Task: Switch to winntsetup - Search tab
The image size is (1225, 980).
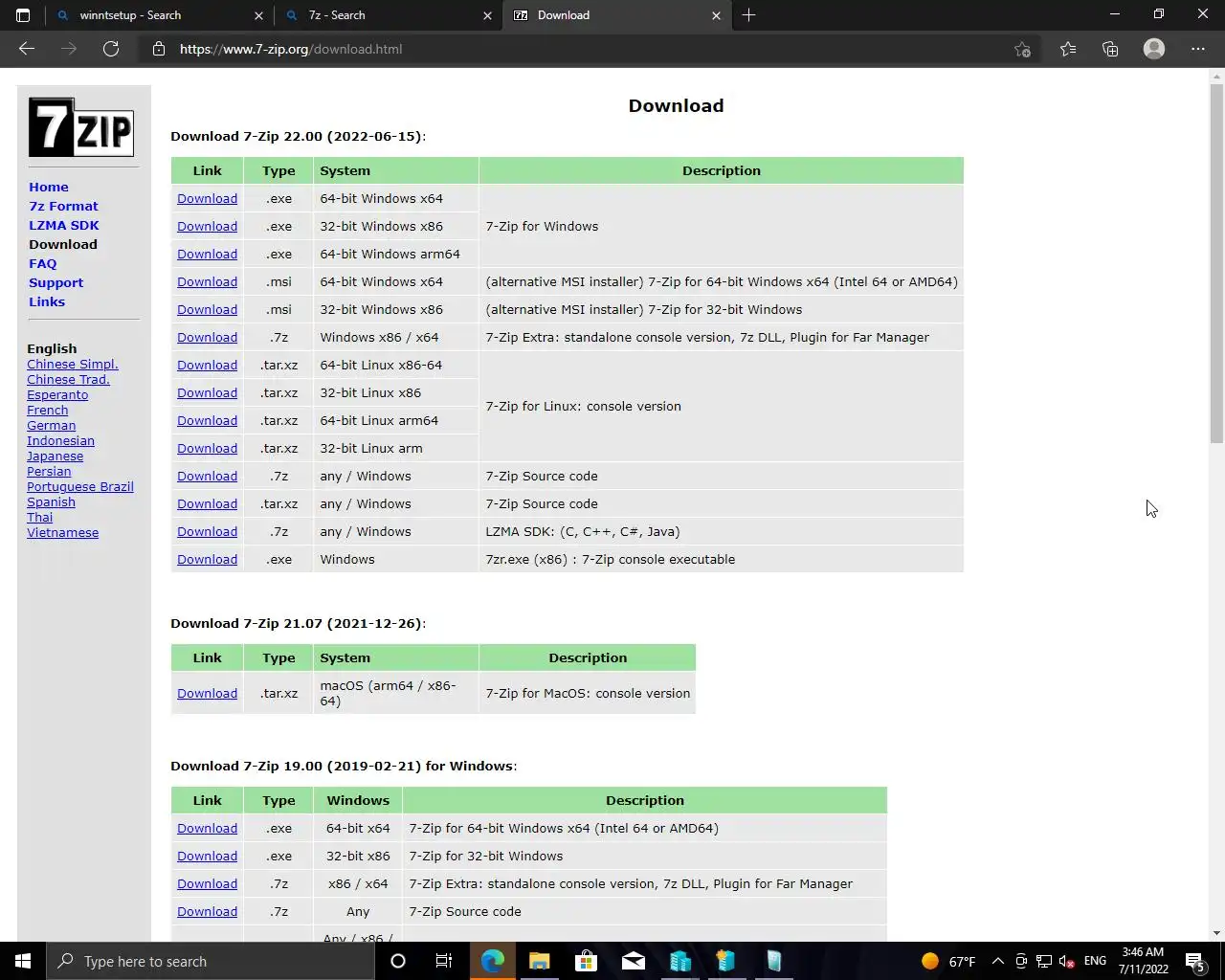Action: [158, 15]
